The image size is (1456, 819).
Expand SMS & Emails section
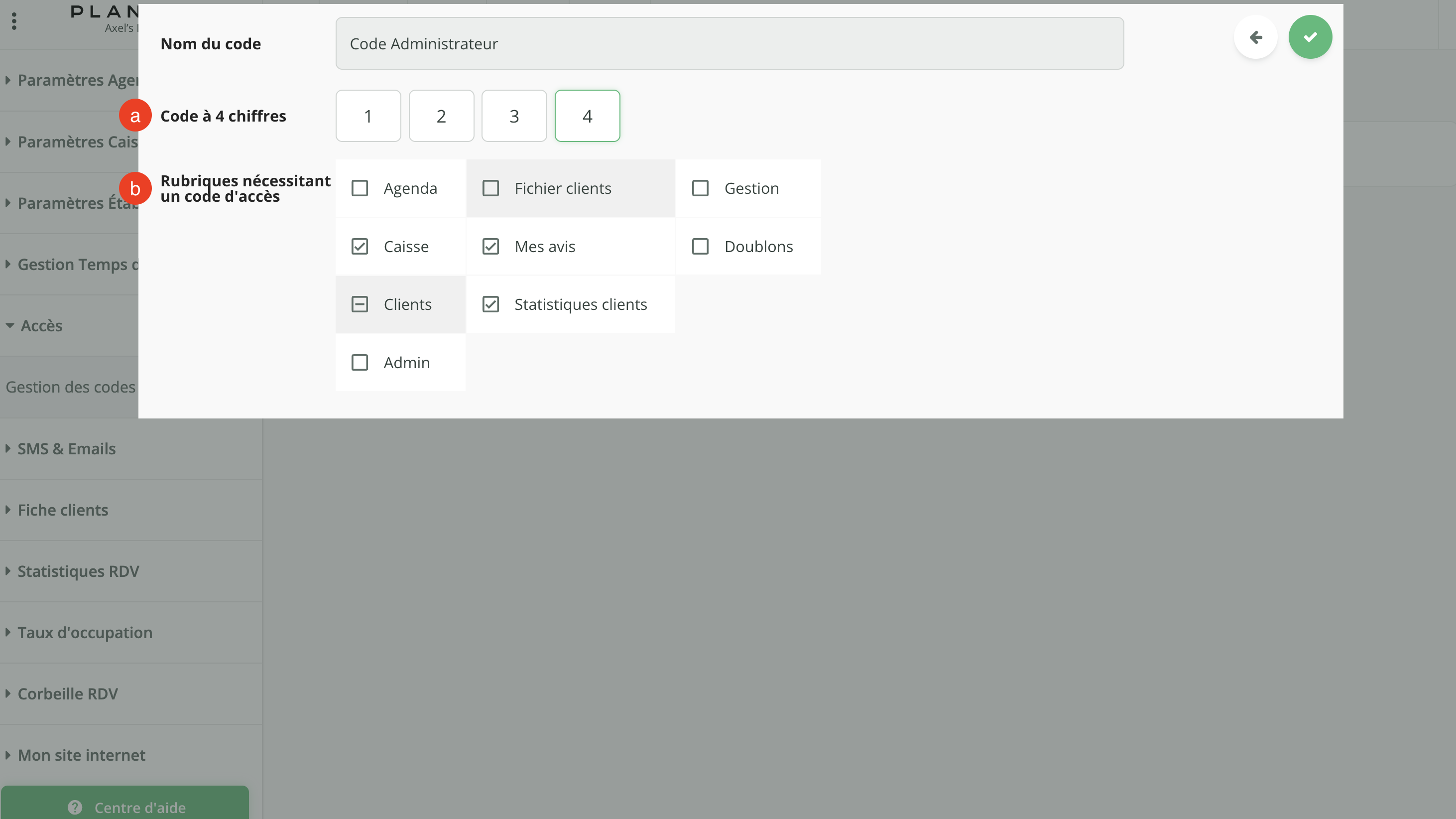[x=66, y=448]
